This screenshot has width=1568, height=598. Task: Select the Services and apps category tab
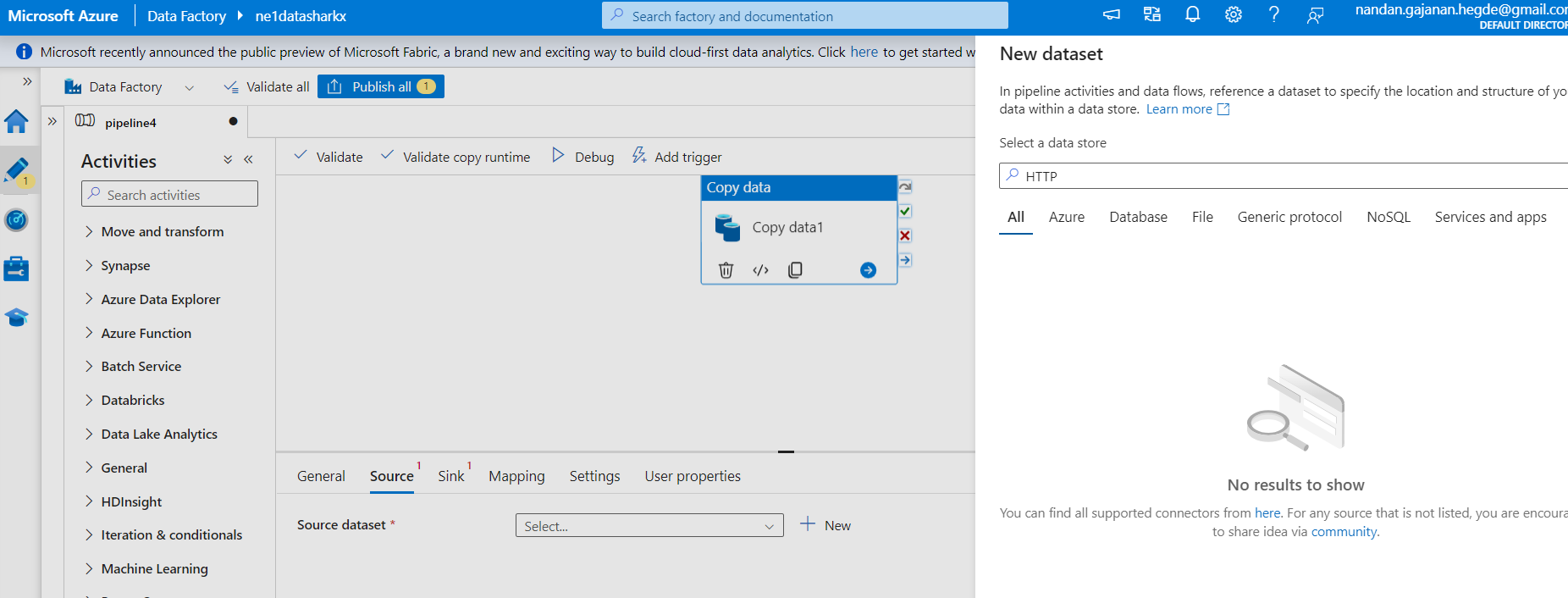[1490, 217]
